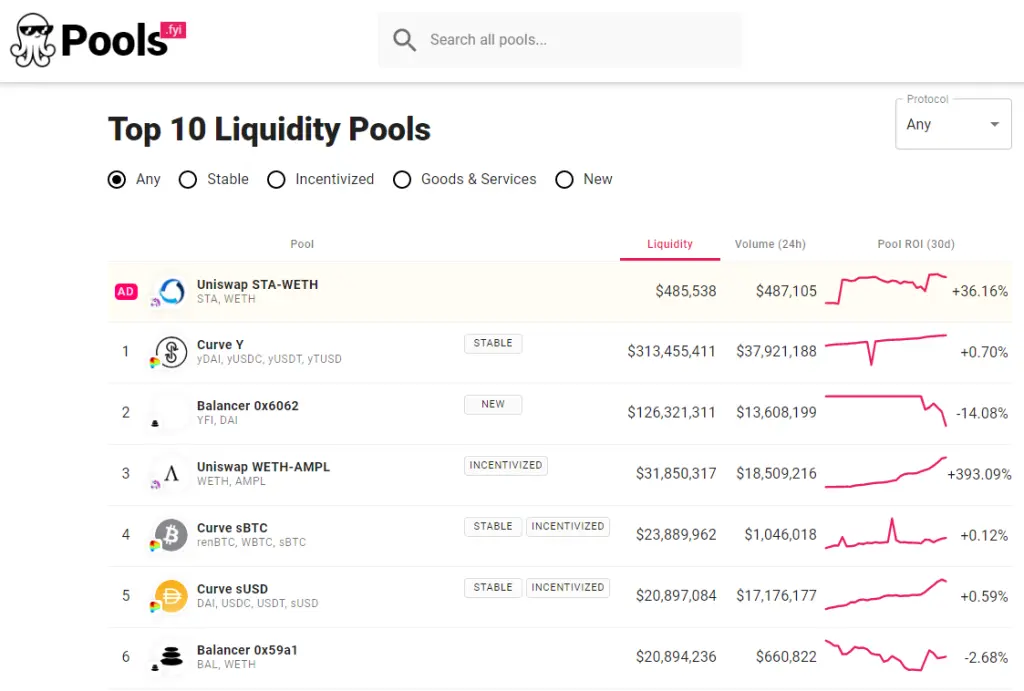Open the Uniswap STA-WETH pool token icon
This screenshot has width=1024, height=691.
point(172,291)
